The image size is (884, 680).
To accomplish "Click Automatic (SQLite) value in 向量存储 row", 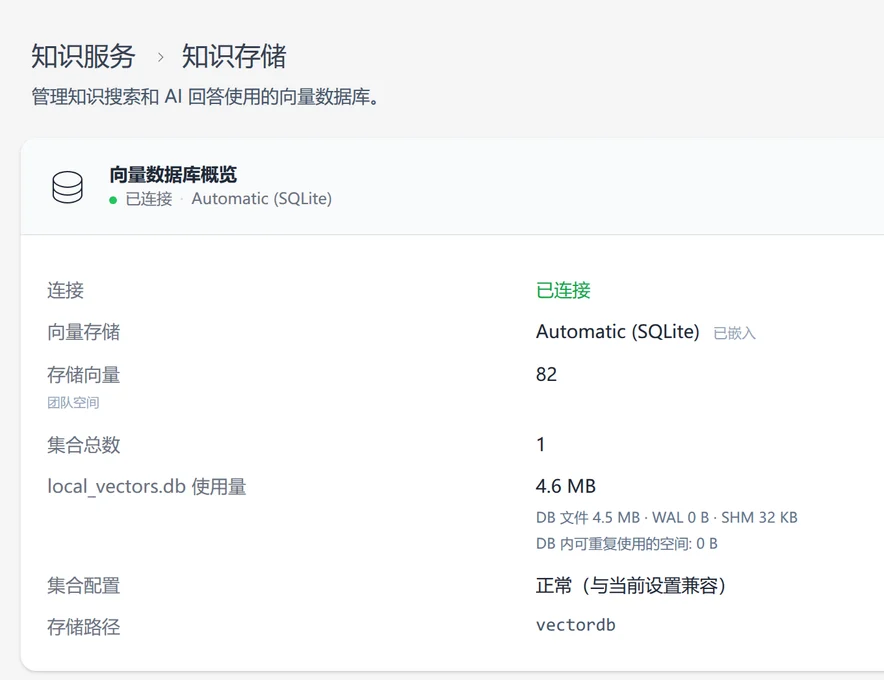I will 617,332.
